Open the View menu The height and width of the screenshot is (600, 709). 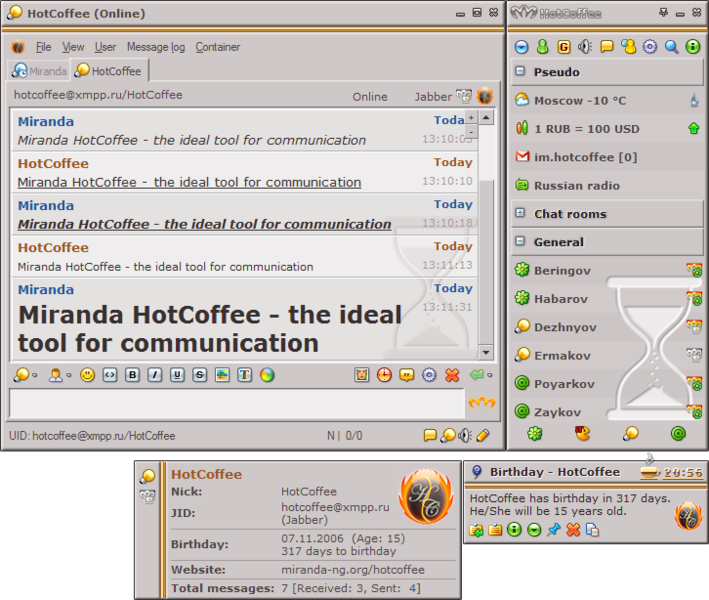click(73, 47)
